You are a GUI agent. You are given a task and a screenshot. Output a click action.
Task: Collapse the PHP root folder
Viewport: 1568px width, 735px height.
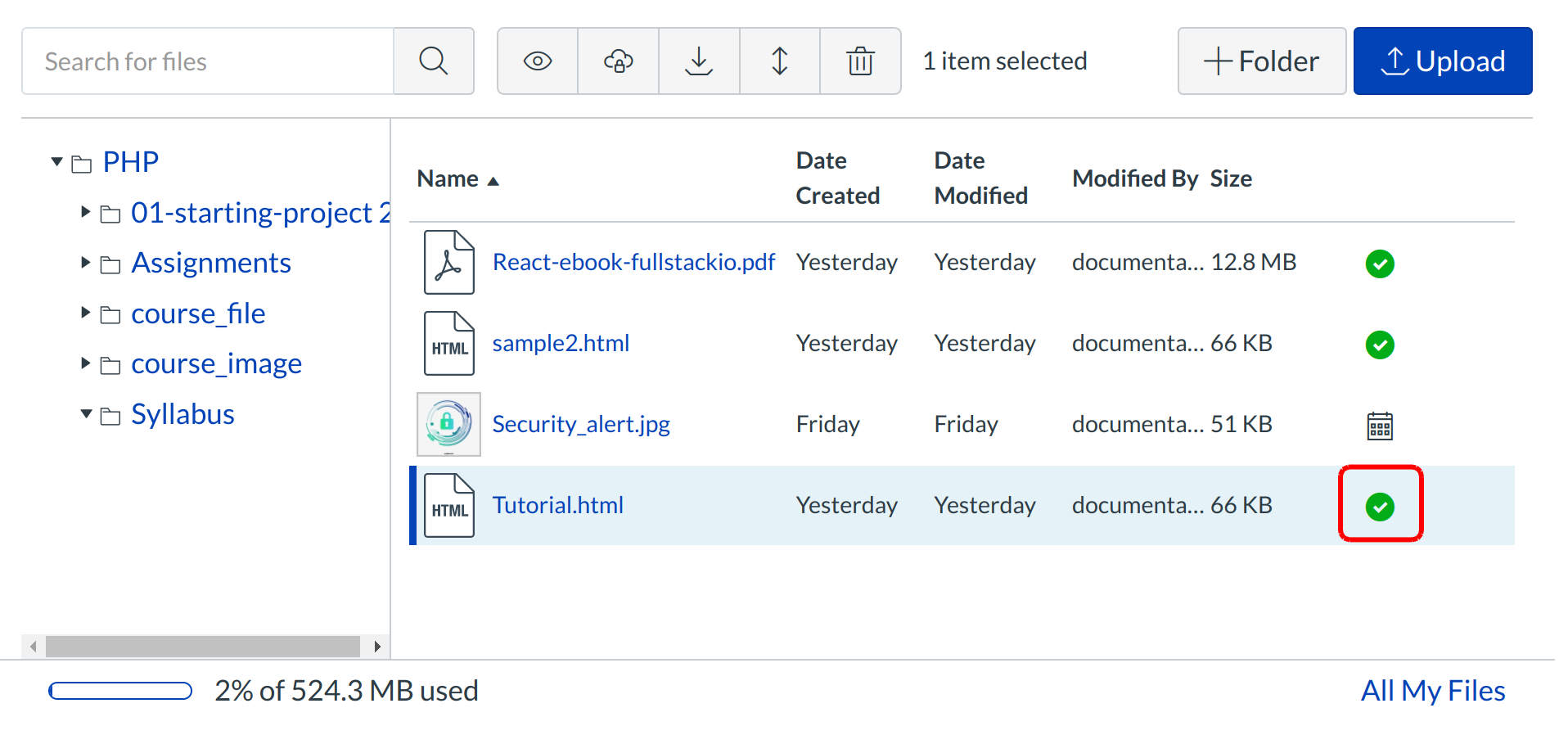tap(56, 162)
